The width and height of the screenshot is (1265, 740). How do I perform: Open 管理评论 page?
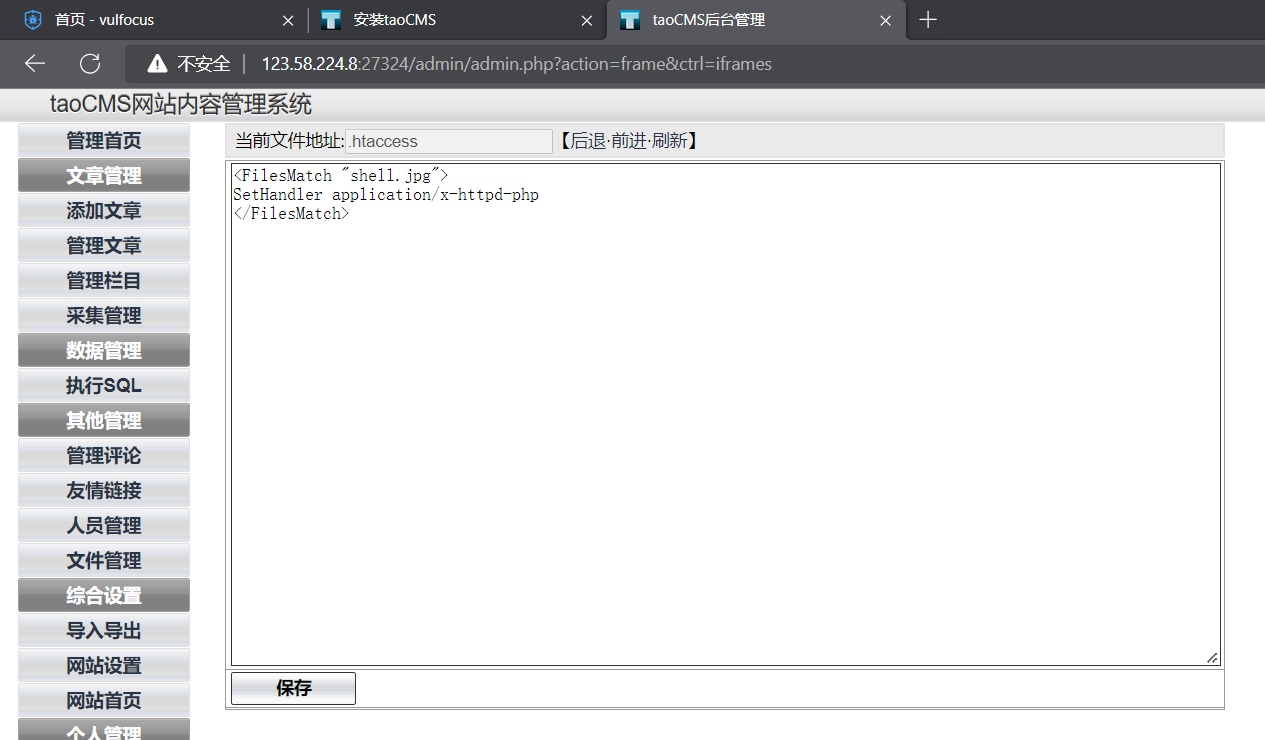point(104,455)
